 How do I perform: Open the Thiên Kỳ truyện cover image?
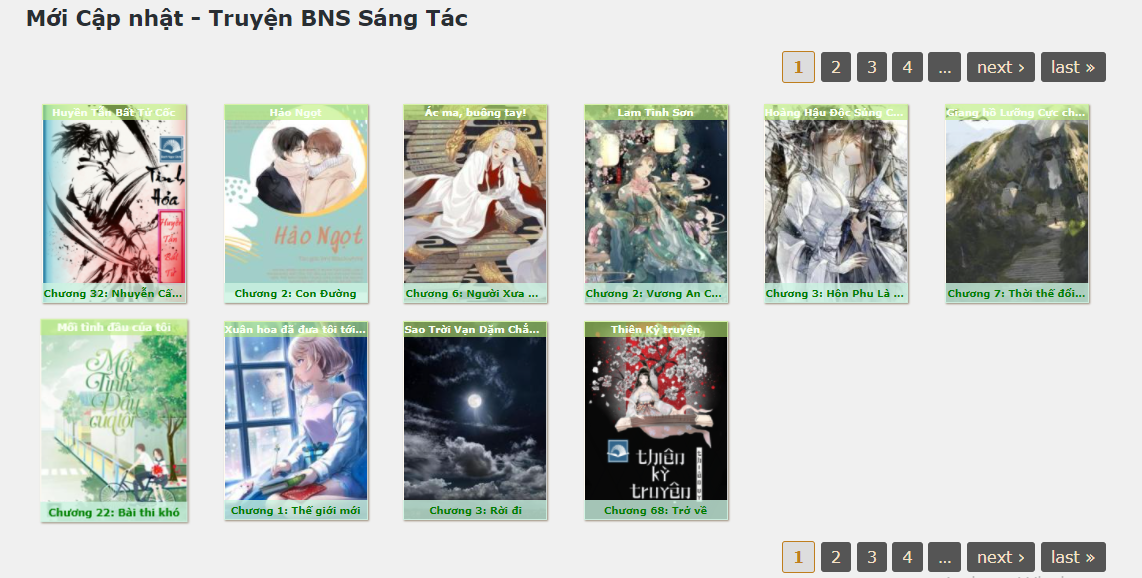655,419
